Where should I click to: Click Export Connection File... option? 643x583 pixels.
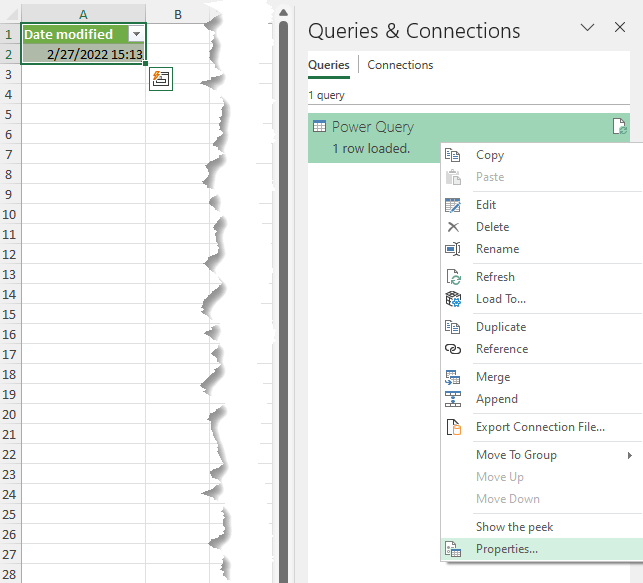(x=539, y=427)
